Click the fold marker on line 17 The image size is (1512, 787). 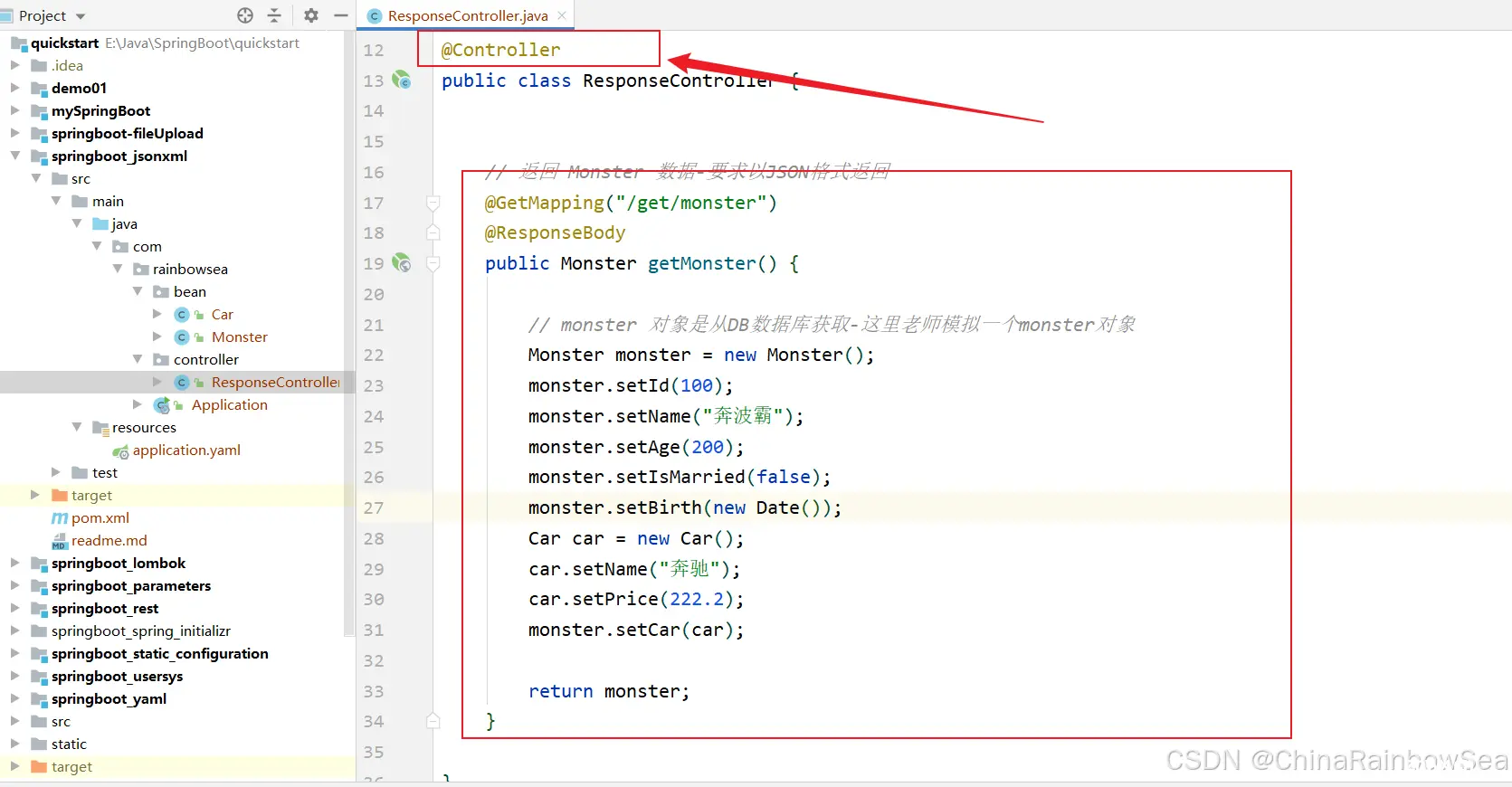pyautogui.click(x=433, y=203)
